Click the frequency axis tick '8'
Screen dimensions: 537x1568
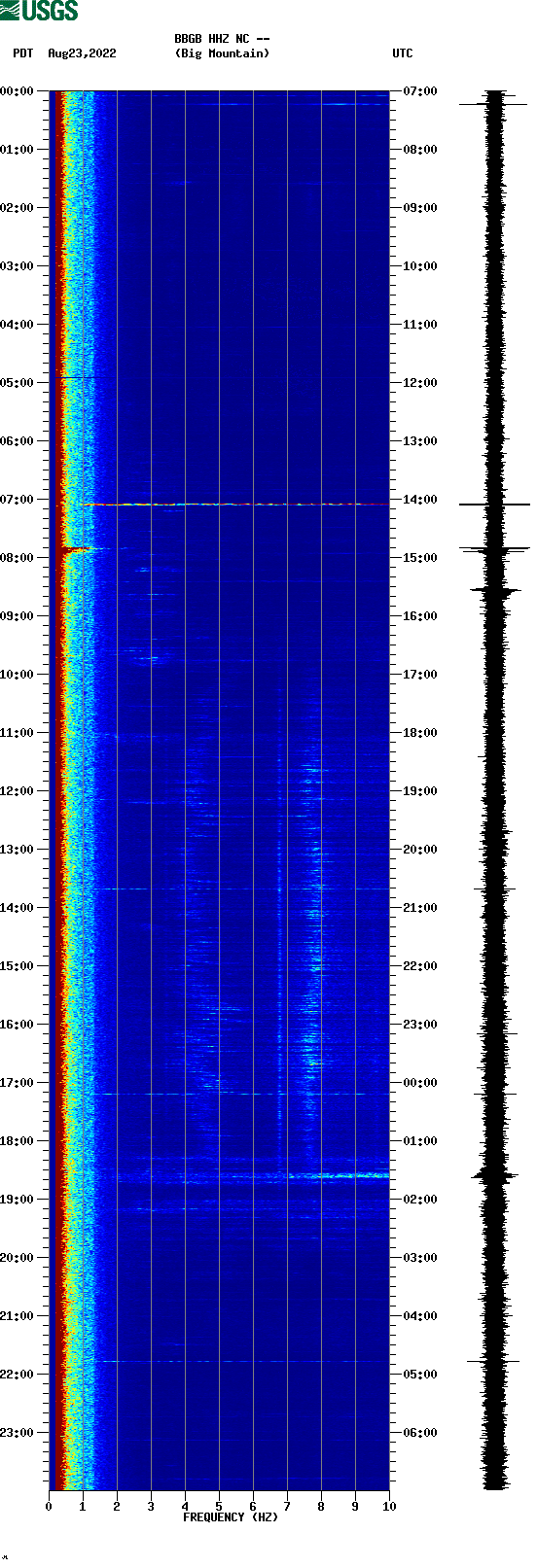[321, 1507]
